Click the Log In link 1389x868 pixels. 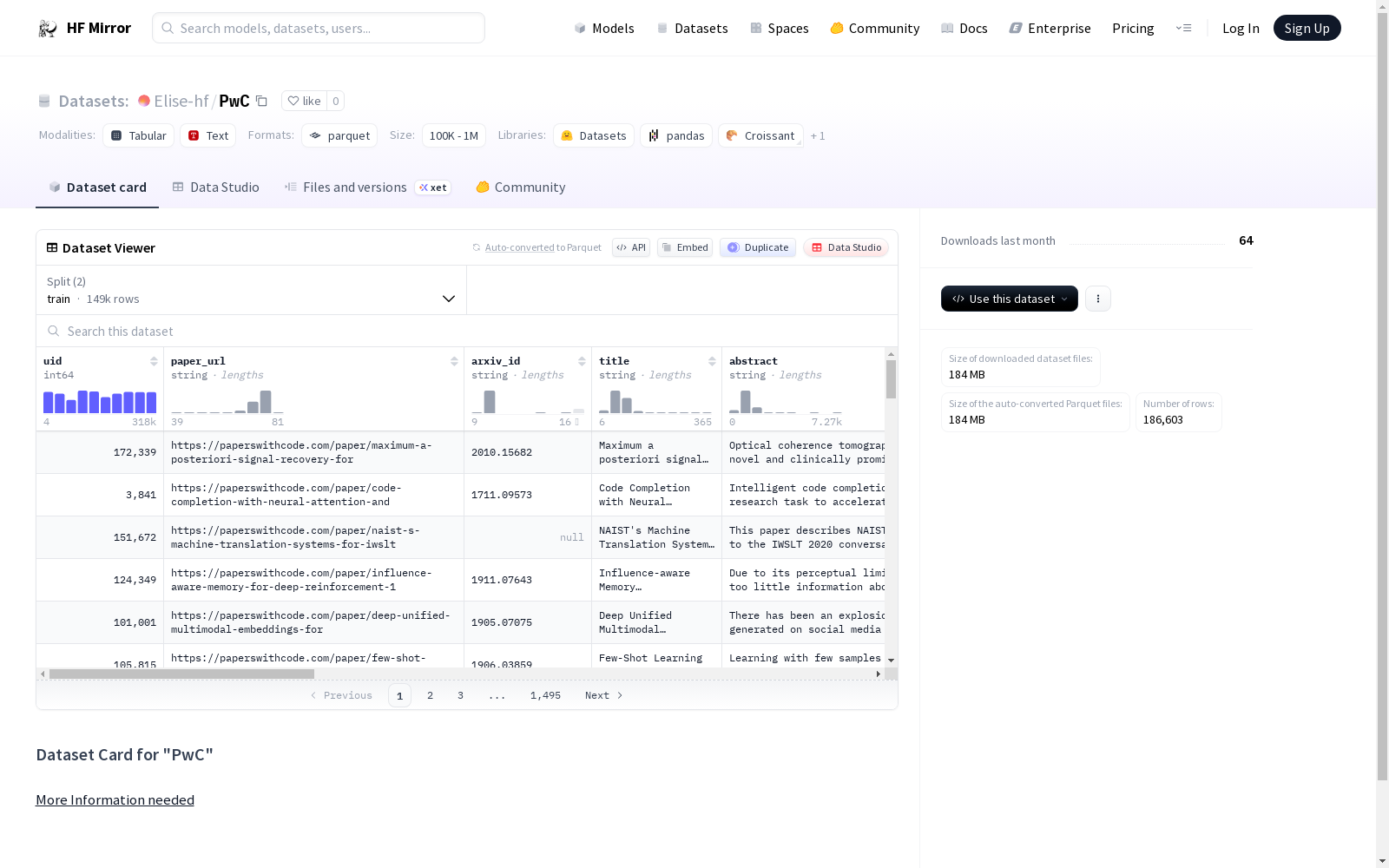[x=1241, y=28]
